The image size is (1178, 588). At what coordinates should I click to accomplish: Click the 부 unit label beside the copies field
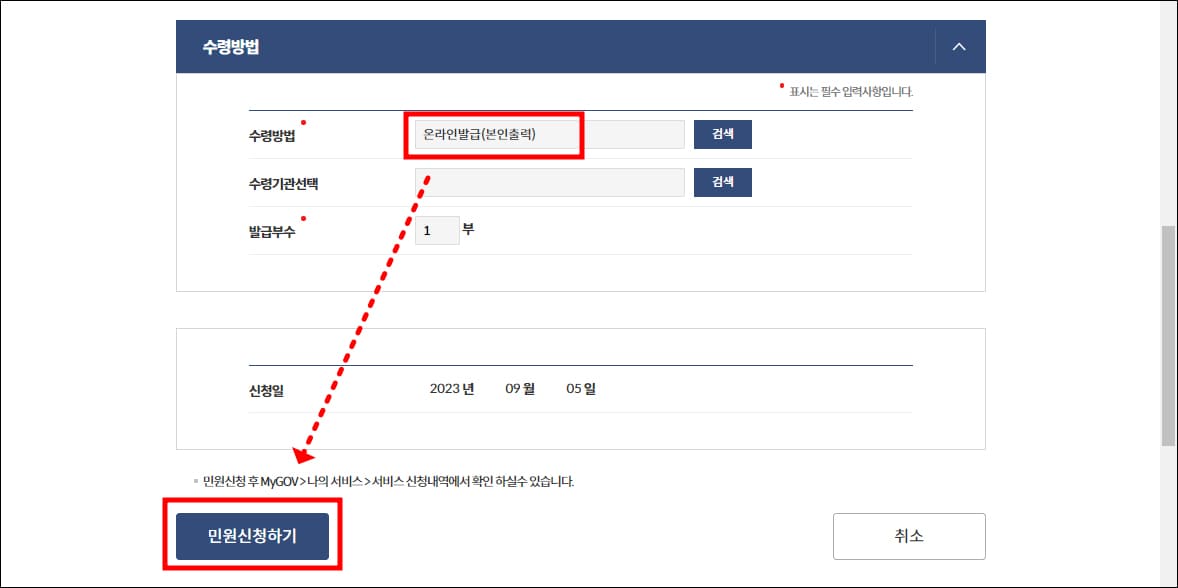(x=470, y=229)
